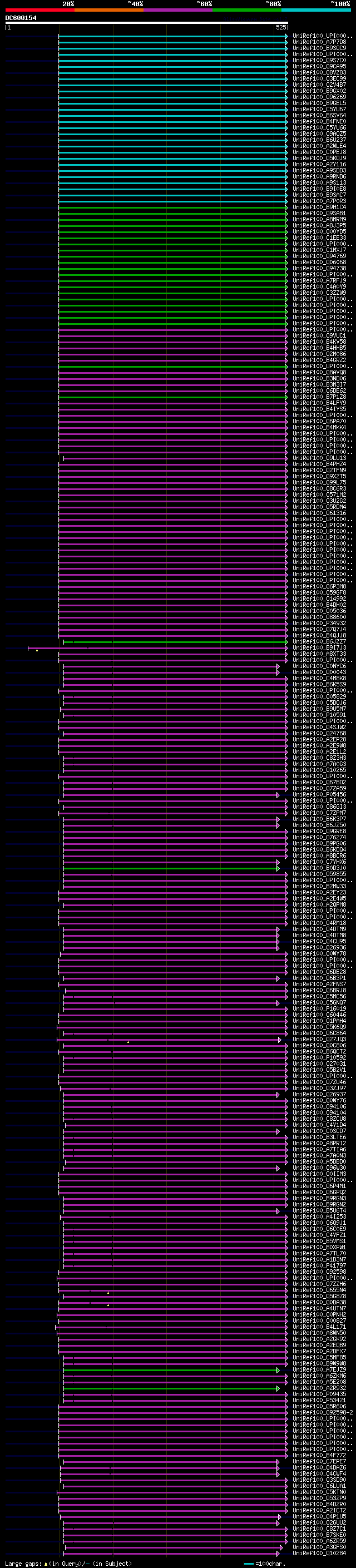The image size is (356, 1568).
Task: Click the UniRef100_B7P1Z8 label
Action: point(319,397)
